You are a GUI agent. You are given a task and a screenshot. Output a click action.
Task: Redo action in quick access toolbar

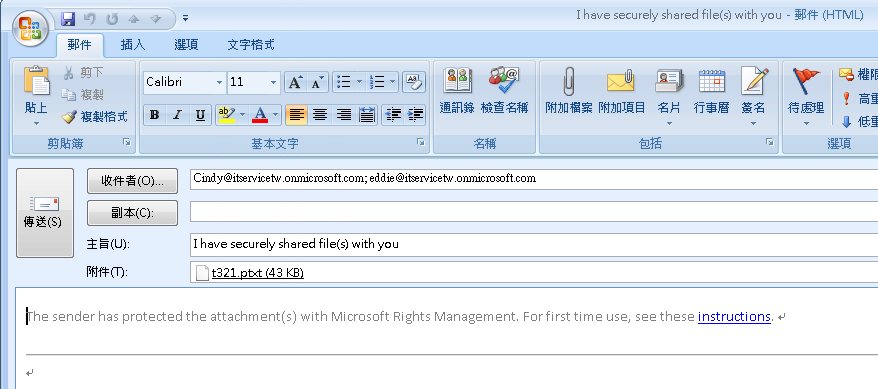[x=112, y=19]
